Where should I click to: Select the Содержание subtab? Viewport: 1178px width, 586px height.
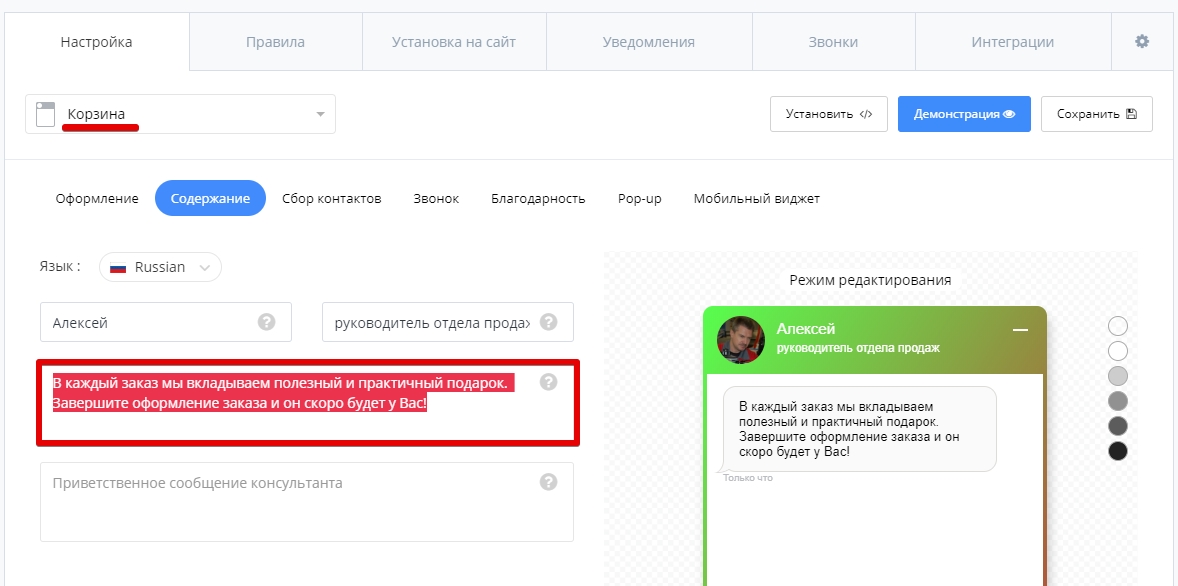click(x=210, y=198)
